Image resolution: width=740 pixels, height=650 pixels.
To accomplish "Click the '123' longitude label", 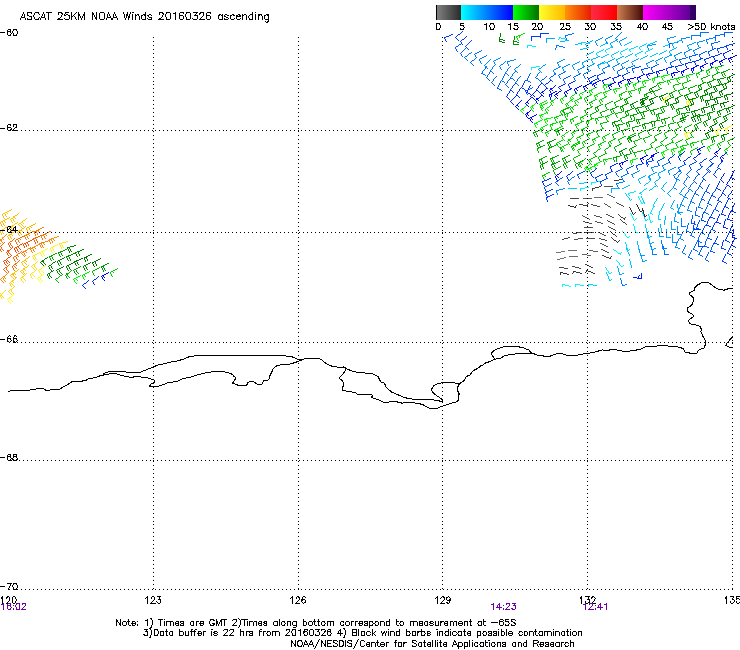I will pos(153,600).
